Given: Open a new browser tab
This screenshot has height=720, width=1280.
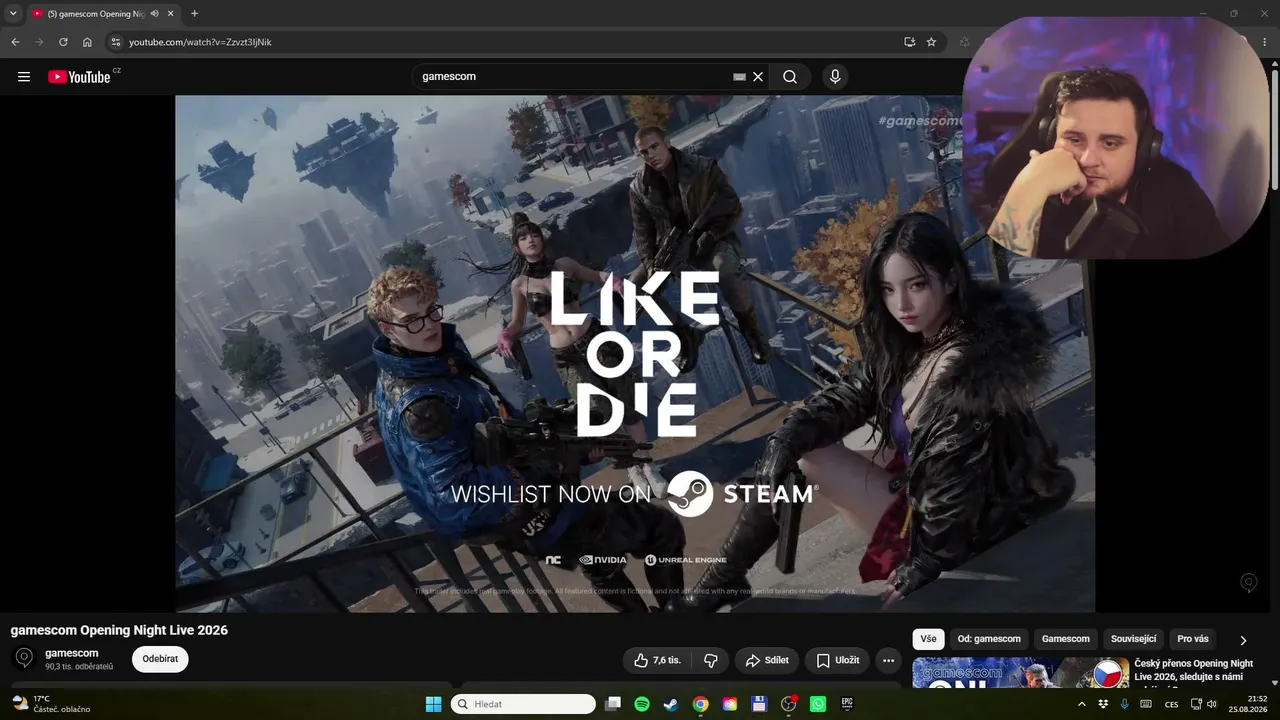Looking at the screenshot, I should (194, 13).
